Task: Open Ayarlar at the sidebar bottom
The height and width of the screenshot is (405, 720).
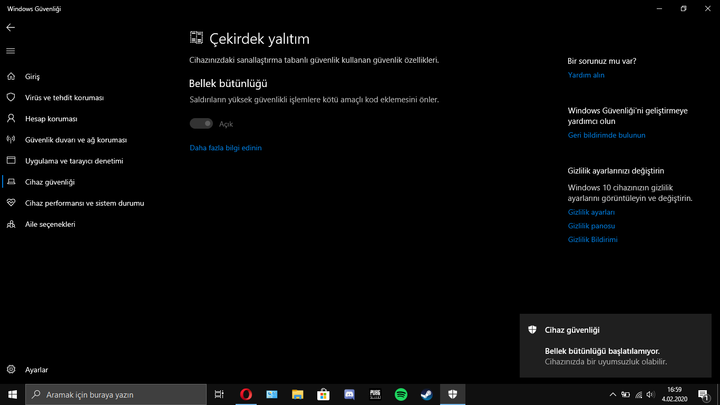Action: [x=36, y=370]
